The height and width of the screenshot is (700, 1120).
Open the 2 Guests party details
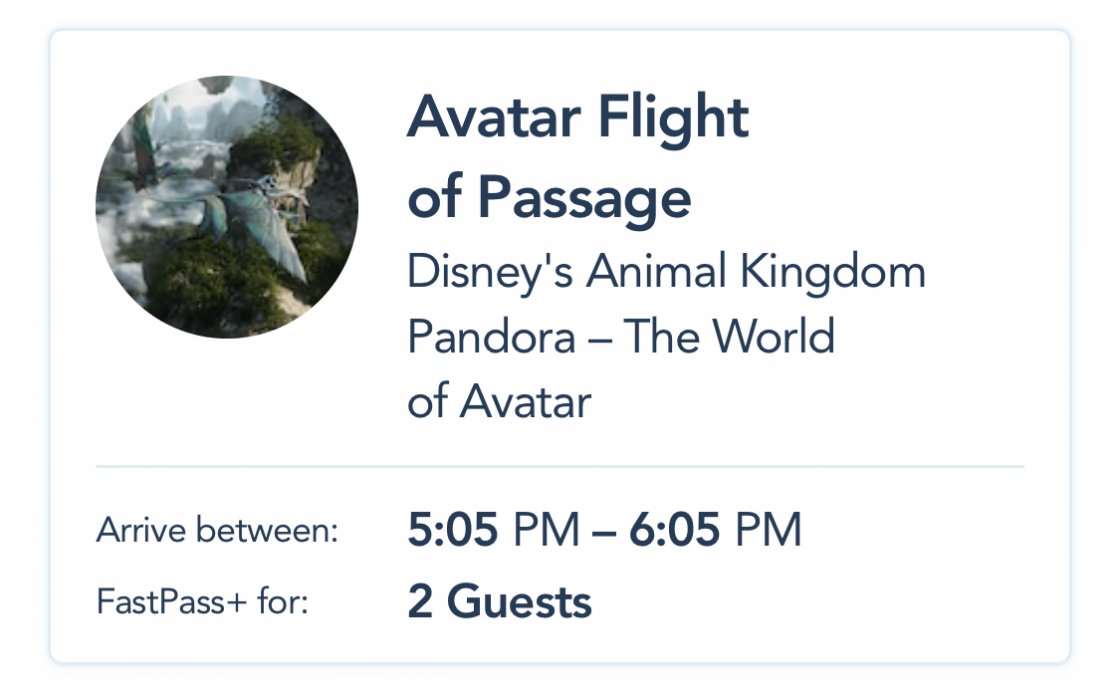[499, 601]
